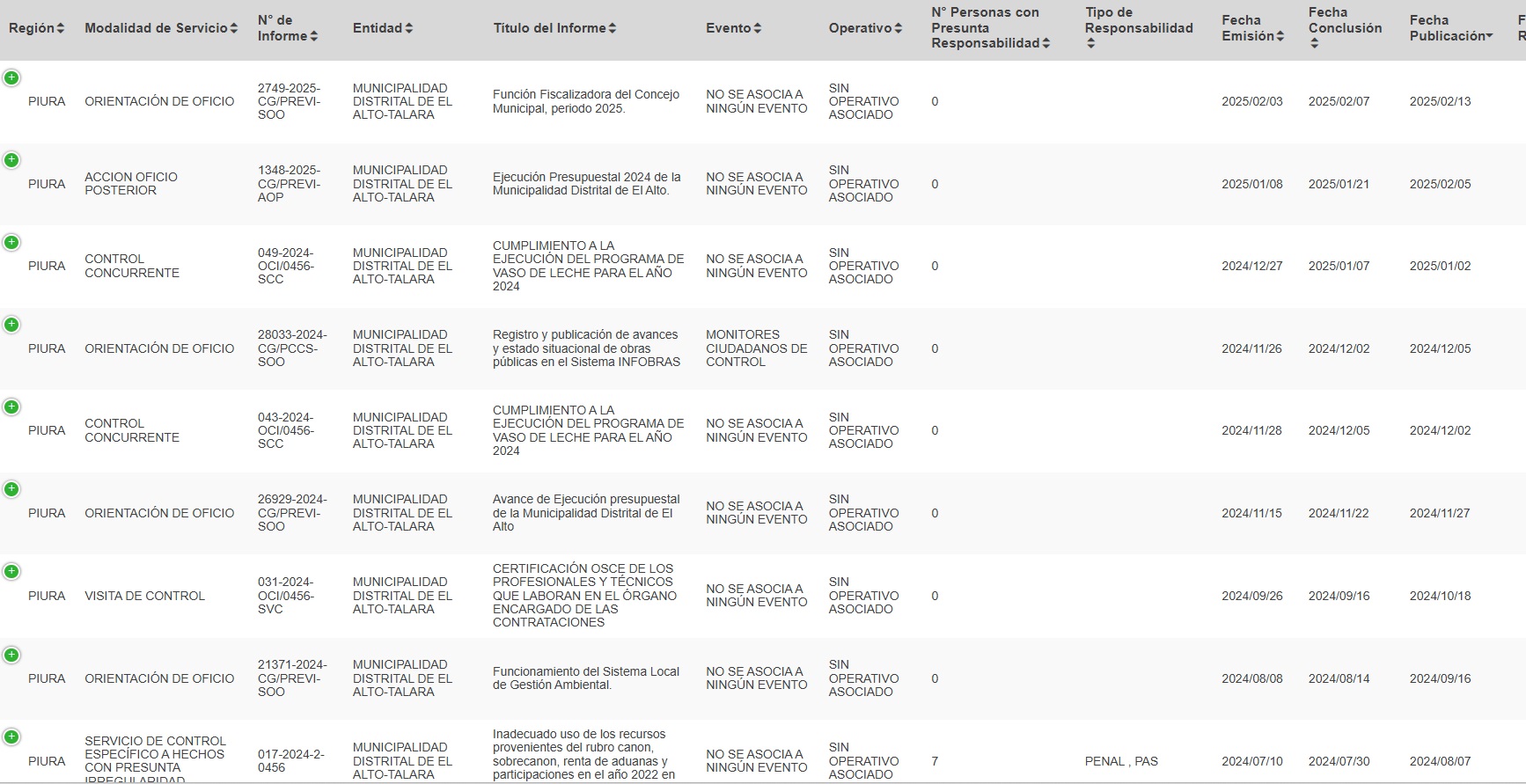Sort table by Región column
1526x784 pixels.
tap(36, 28)
